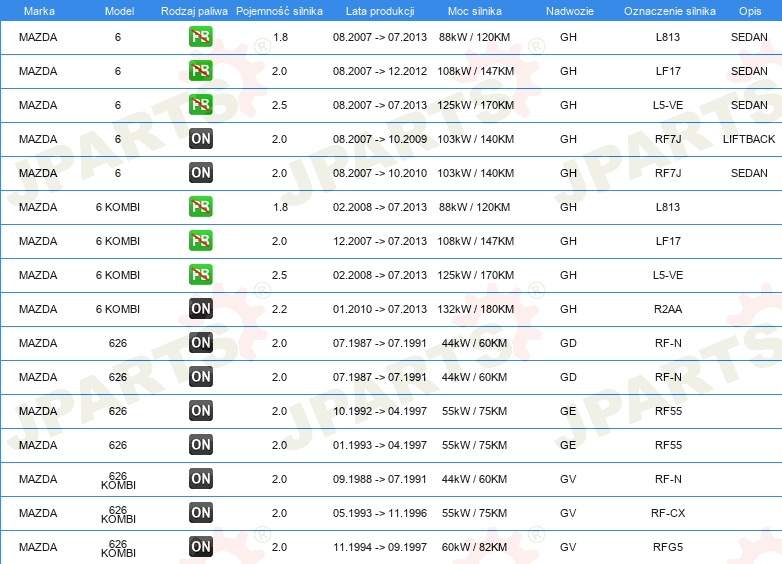This screenshot has height=564, width=782.
Task: Select engine code RF-CX
Action: (x=668, y=513)
